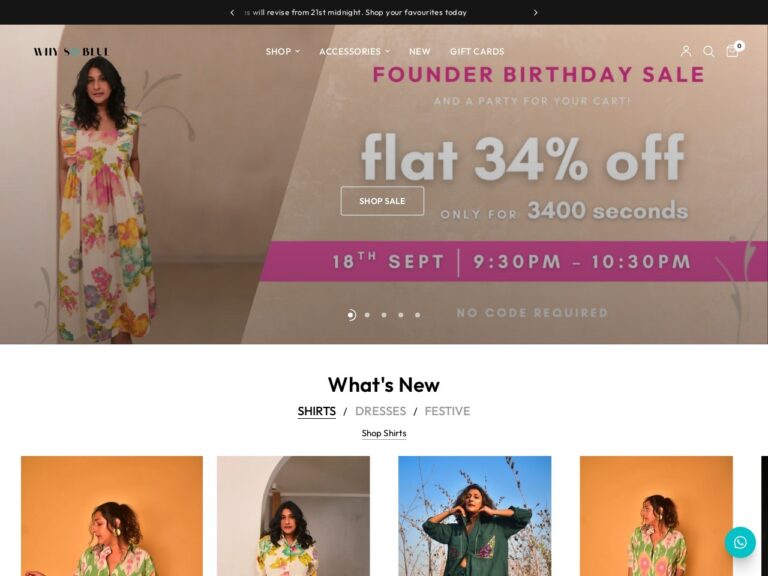Click the Why So Blue logo
768x576 pixels.
coord(71,51)
